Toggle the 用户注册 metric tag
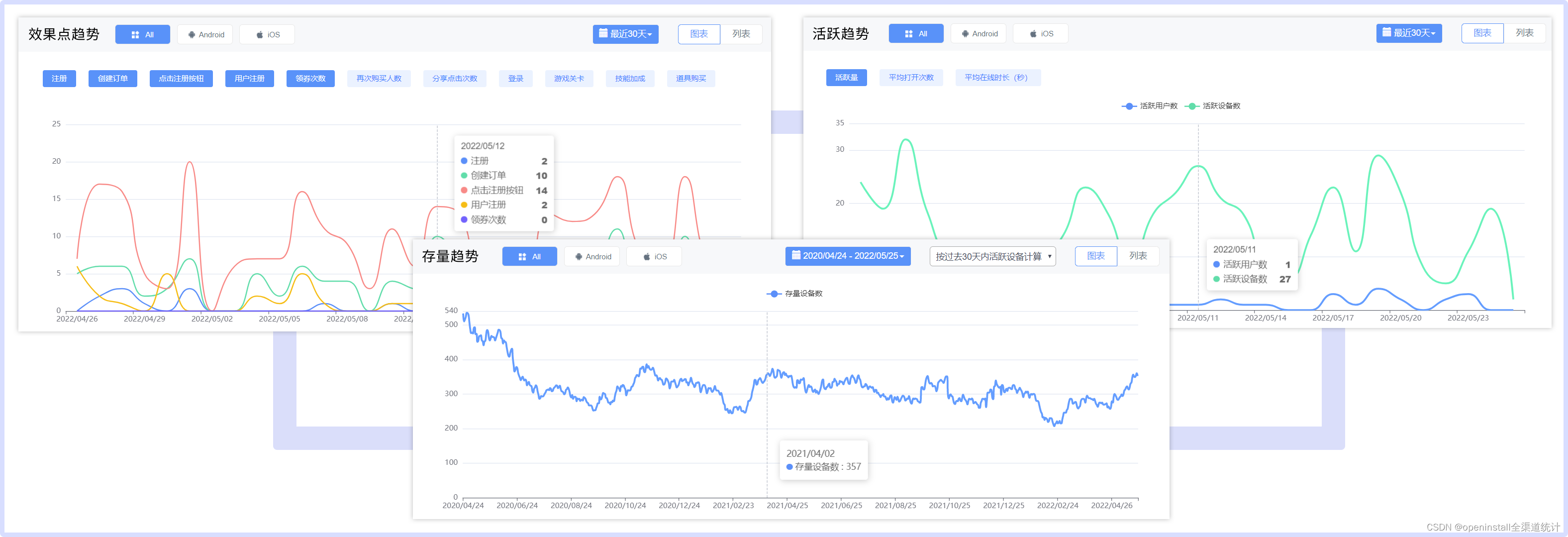 click(x=250, y=79)
